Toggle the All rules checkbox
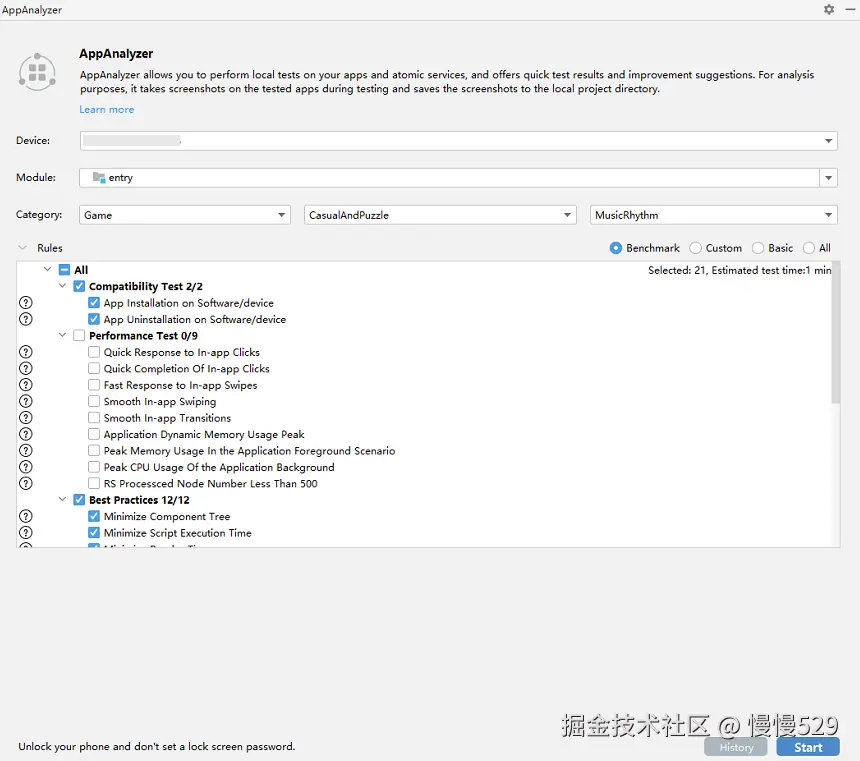This screenshot has width=860, height=761. tap(64, 270)
